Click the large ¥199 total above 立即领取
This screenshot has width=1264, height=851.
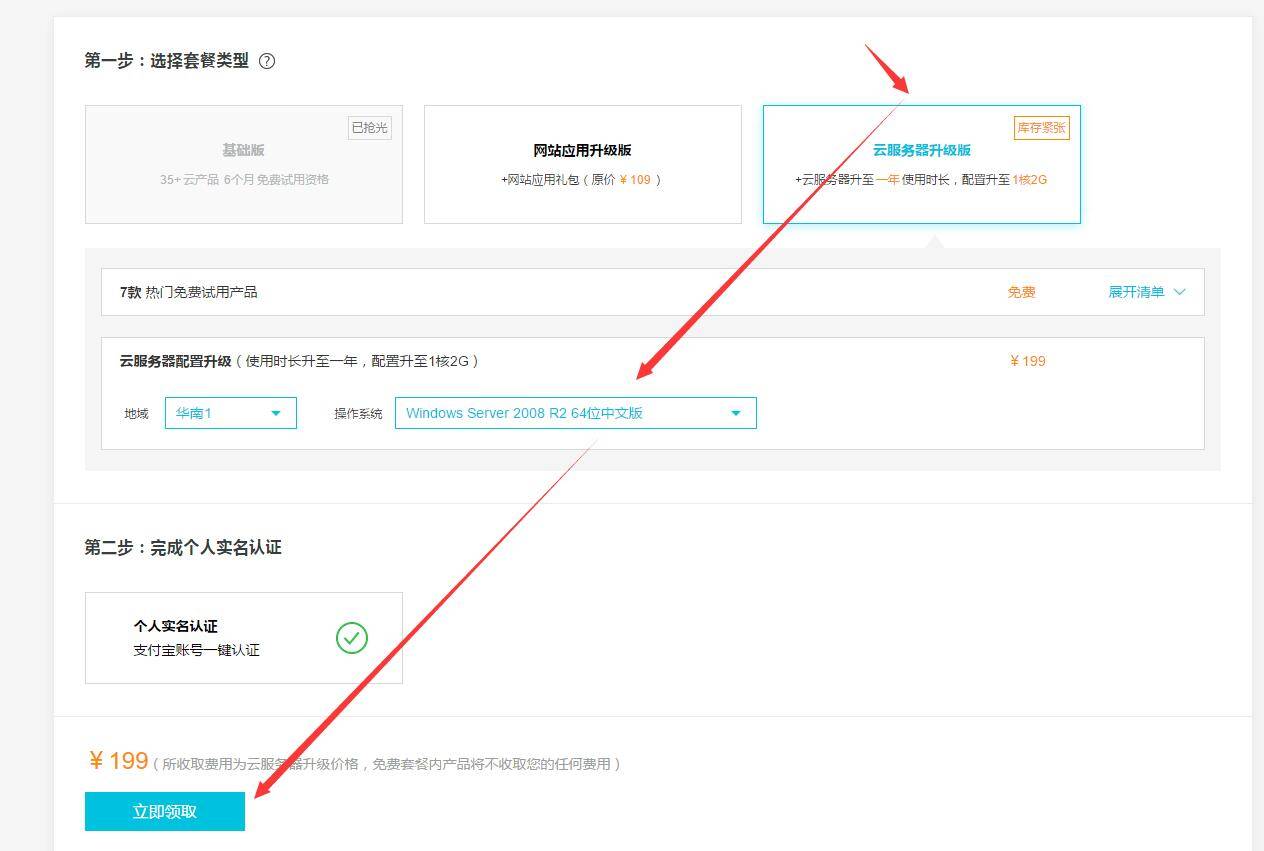pyautogui.click(x=119, y=761)
